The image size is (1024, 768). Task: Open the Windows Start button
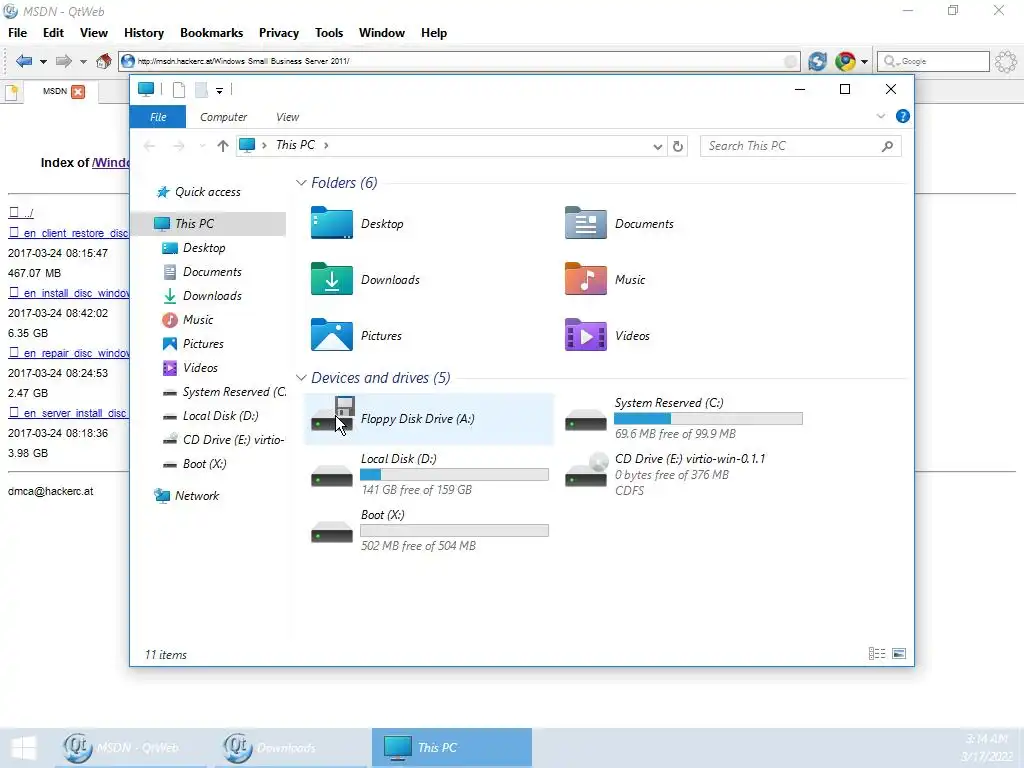click(24, 748)
